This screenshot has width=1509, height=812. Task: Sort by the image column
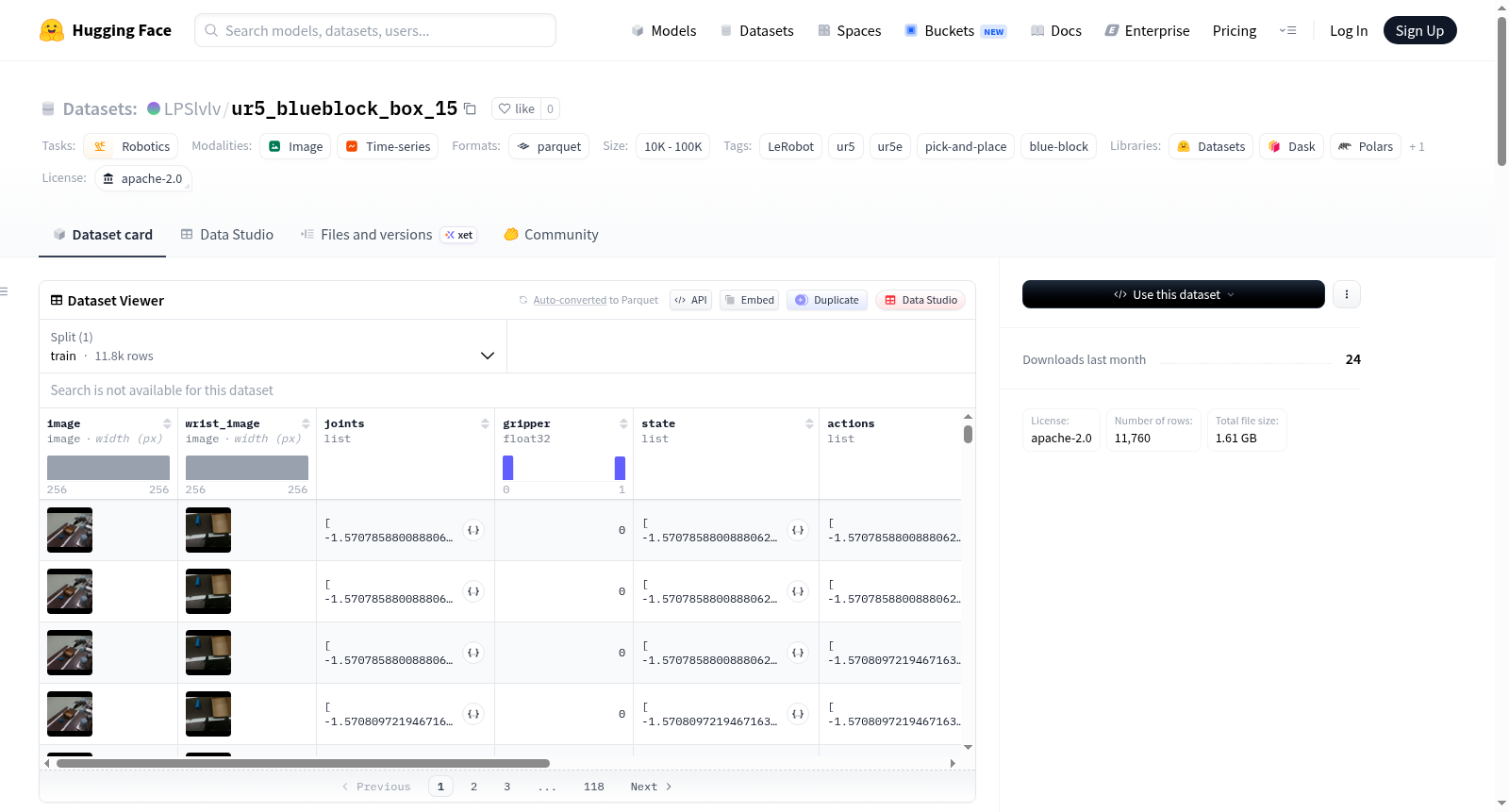point(167,423)
